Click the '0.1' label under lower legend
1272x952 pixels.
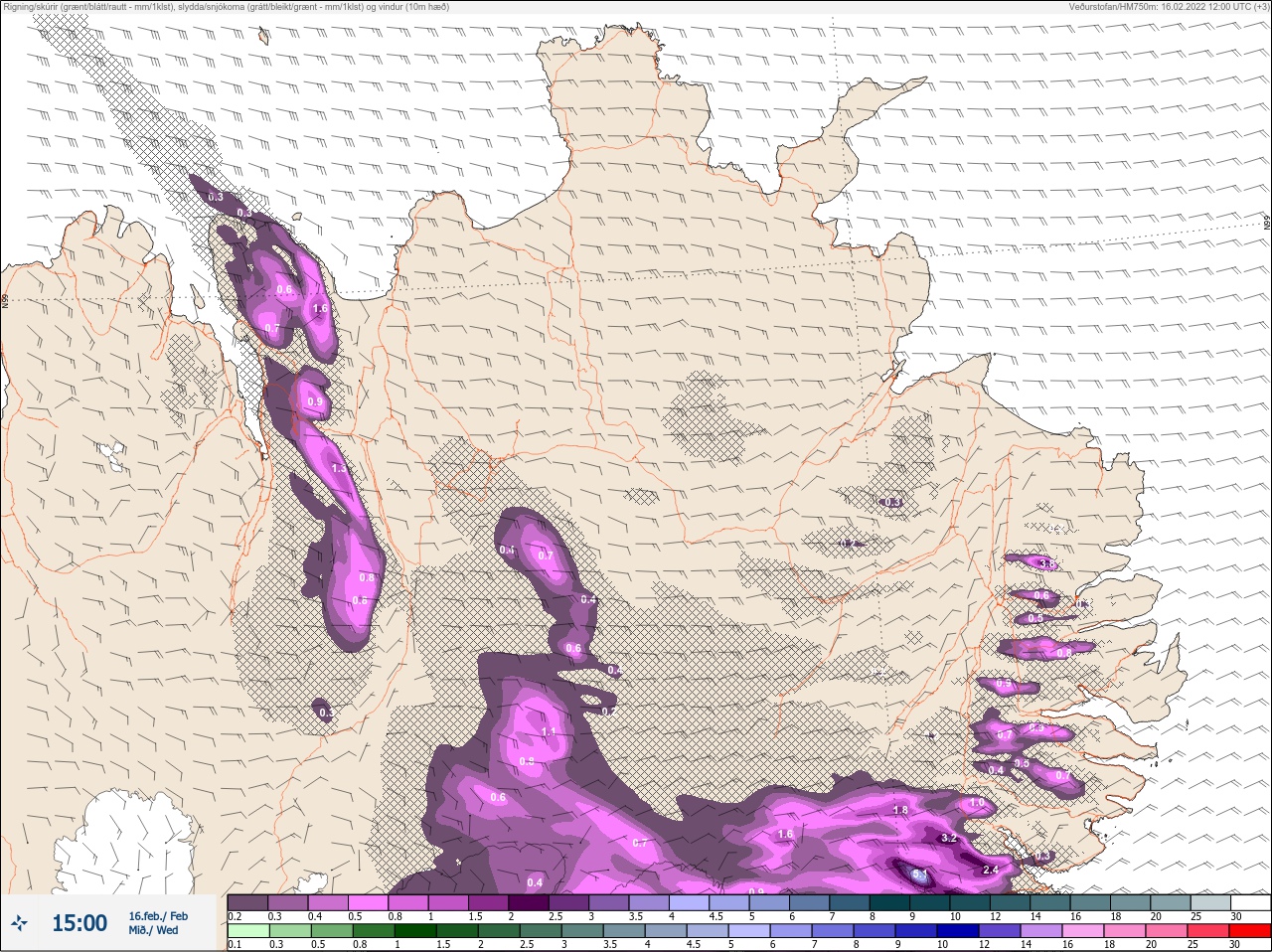[235, 944]
